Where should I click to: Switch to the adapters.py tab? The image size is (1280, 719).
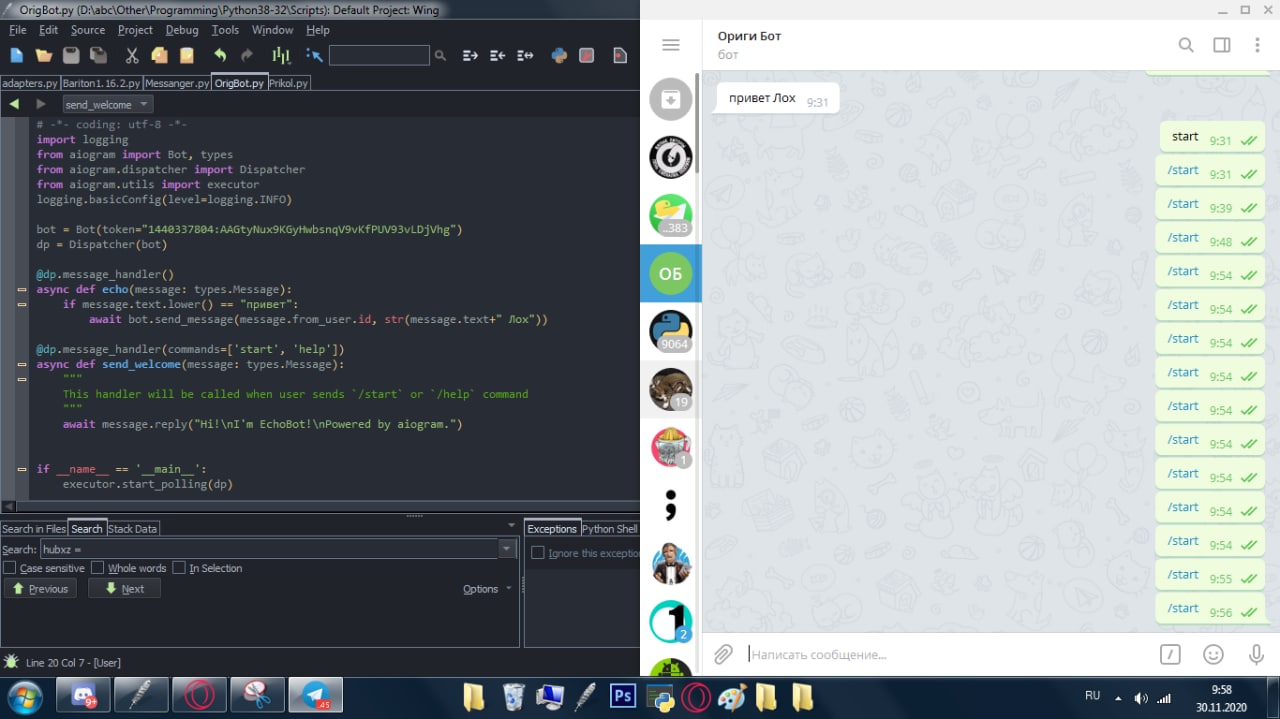(30, 83)
